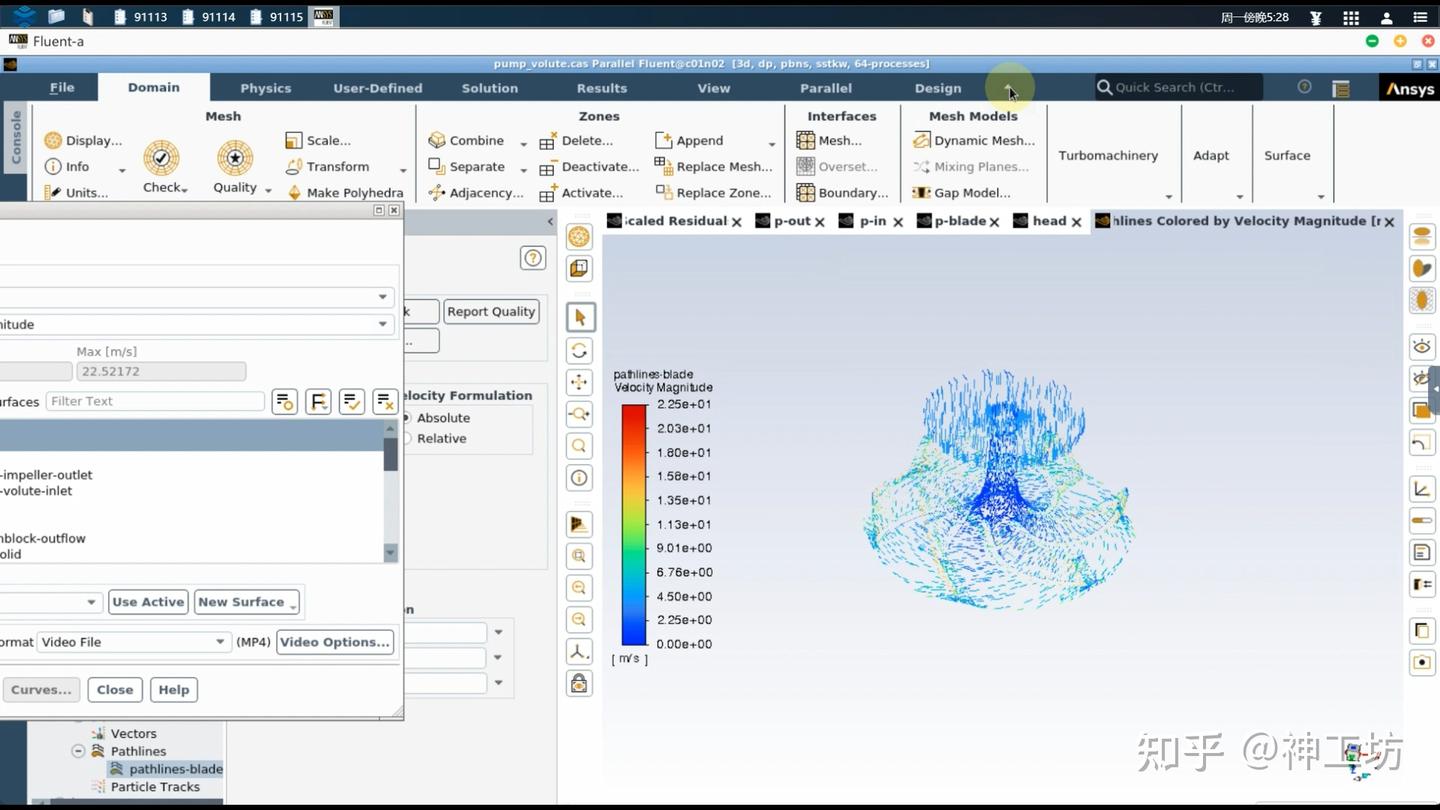The image size is (1440, 810).
Task: Click Separate zones
Action: pyautogui.click(x=466, y=167)
